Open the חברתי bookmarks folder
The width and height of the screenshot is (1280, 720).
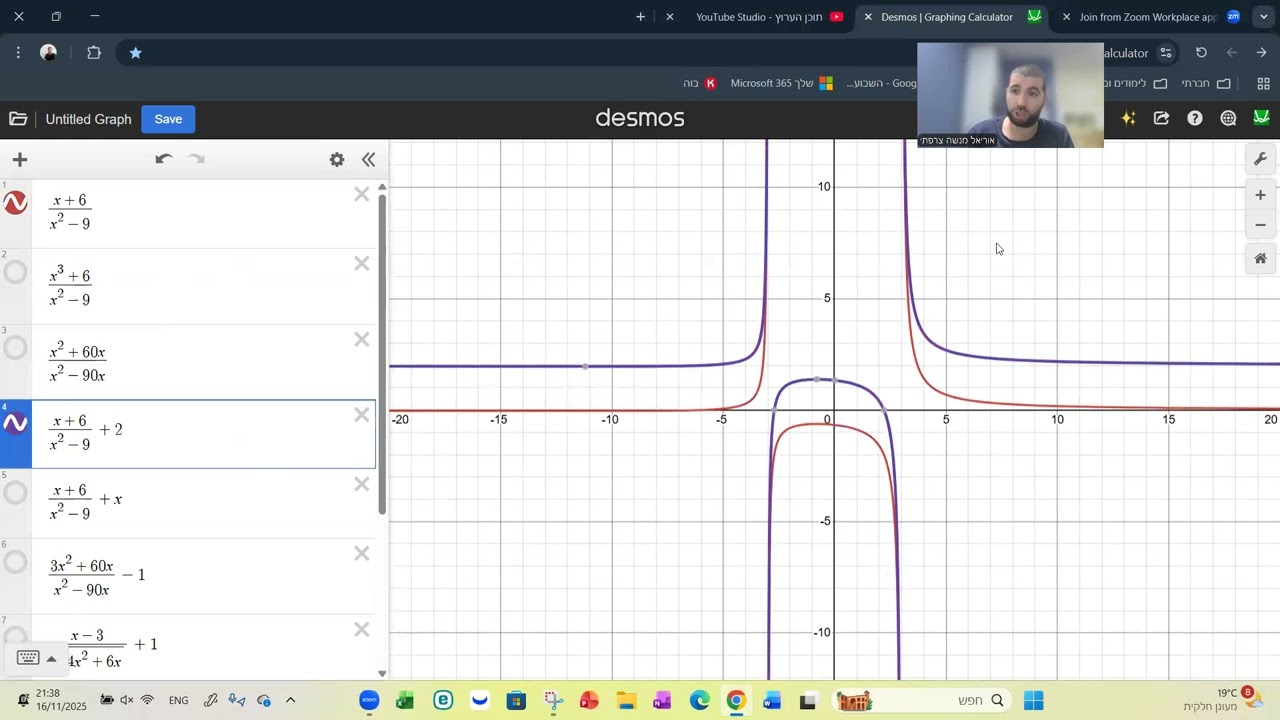pyautogui.click(x=1208, y=83)
